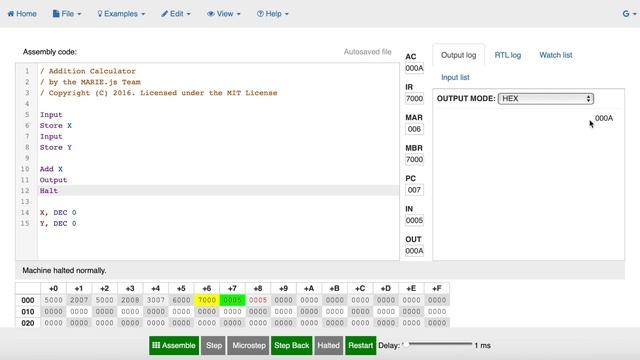Click the Machine halted normally status

click(64, 270)
